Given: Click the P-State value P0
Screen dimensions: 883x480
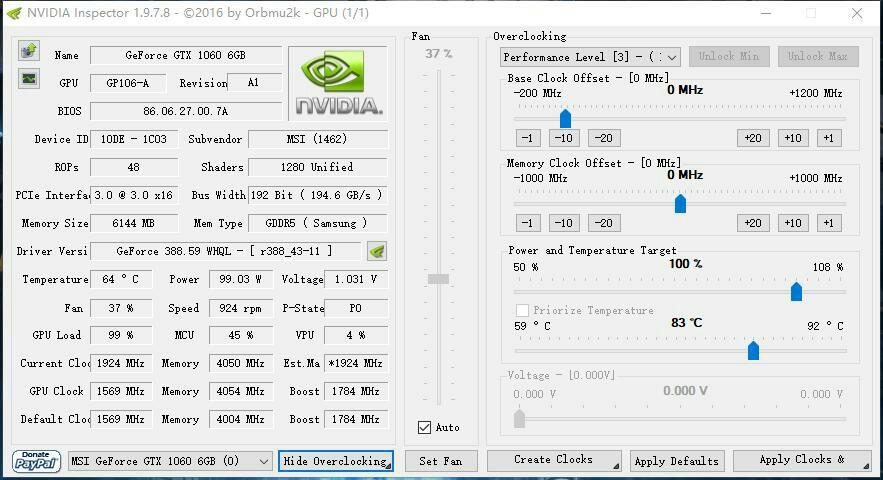Looking at the screenshot, I should point(356,308).
